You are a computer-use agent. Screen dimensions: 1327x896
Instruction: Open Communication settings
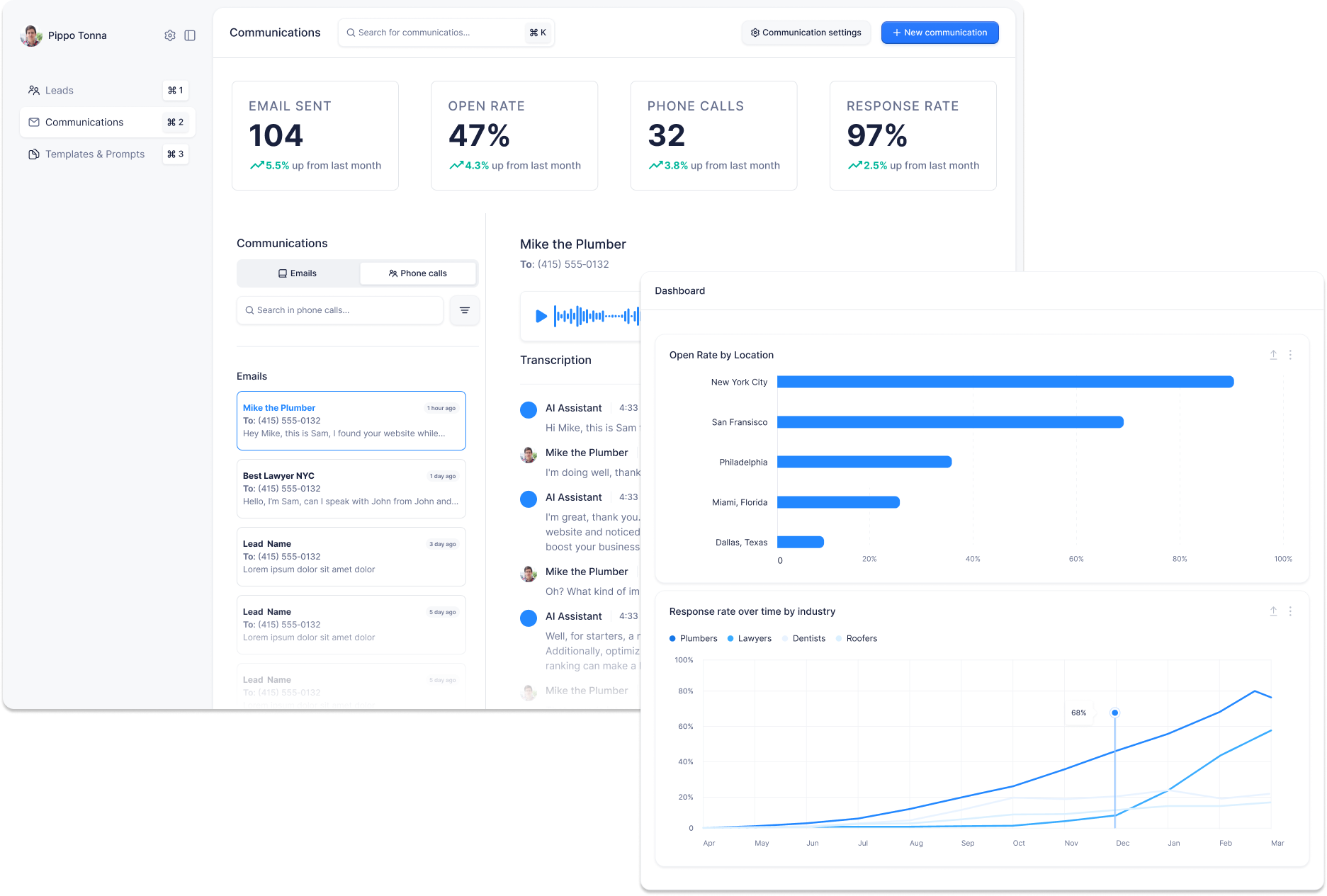pos(806,33)
